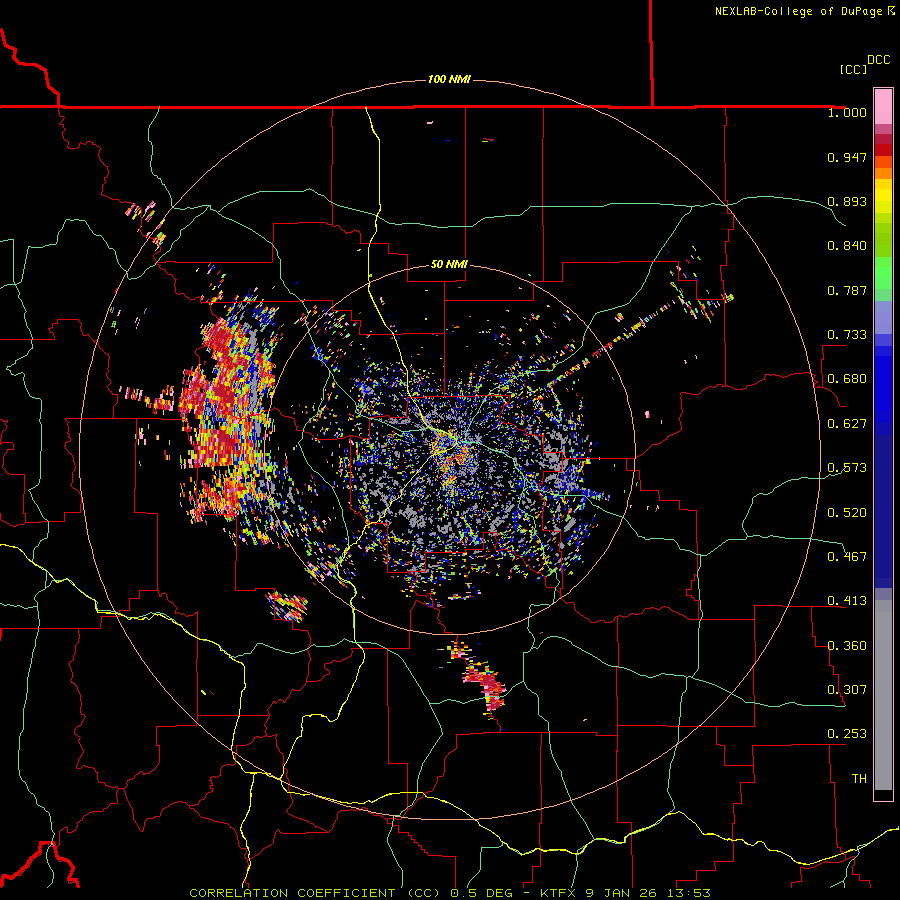Click the 0.680 scale value
Image resolution: width=900 pixels, height=900 pixels.
[x=847, y=379]
